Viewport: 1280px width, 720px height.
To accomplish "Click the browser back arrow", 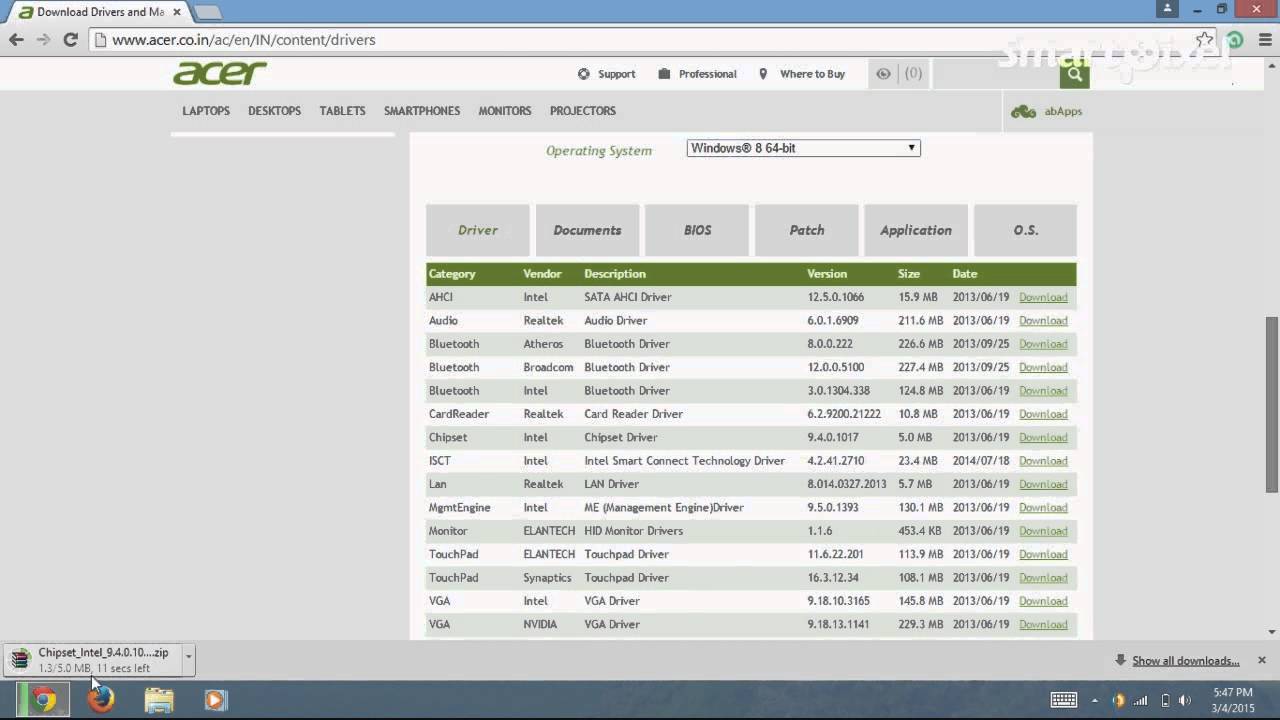I will [x=16, y=40].
